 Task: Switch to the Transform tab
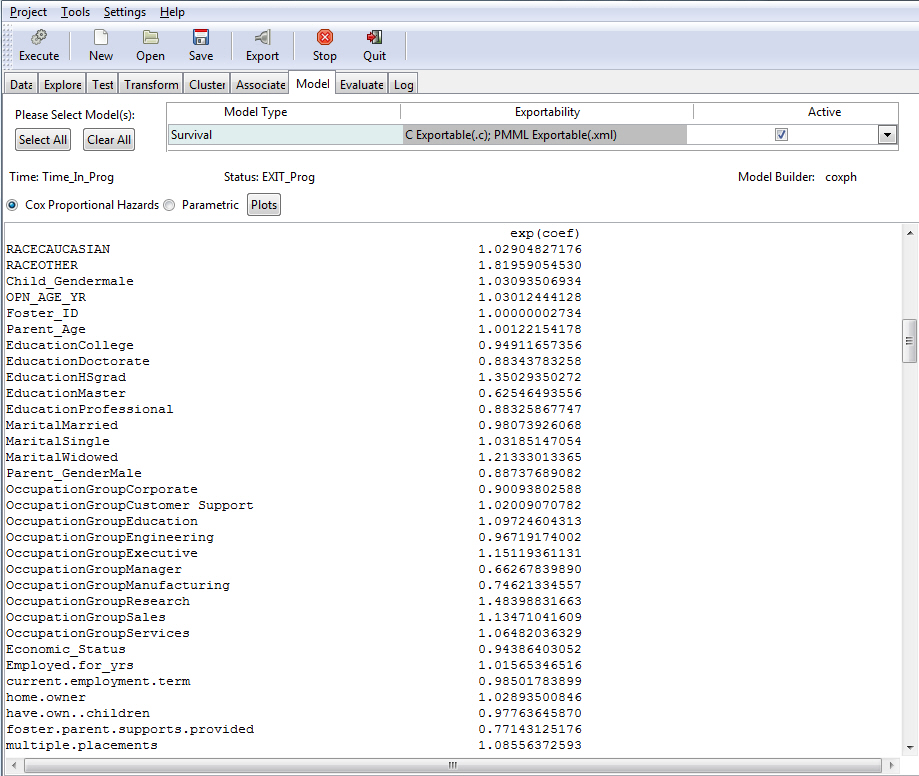(151, 84)
